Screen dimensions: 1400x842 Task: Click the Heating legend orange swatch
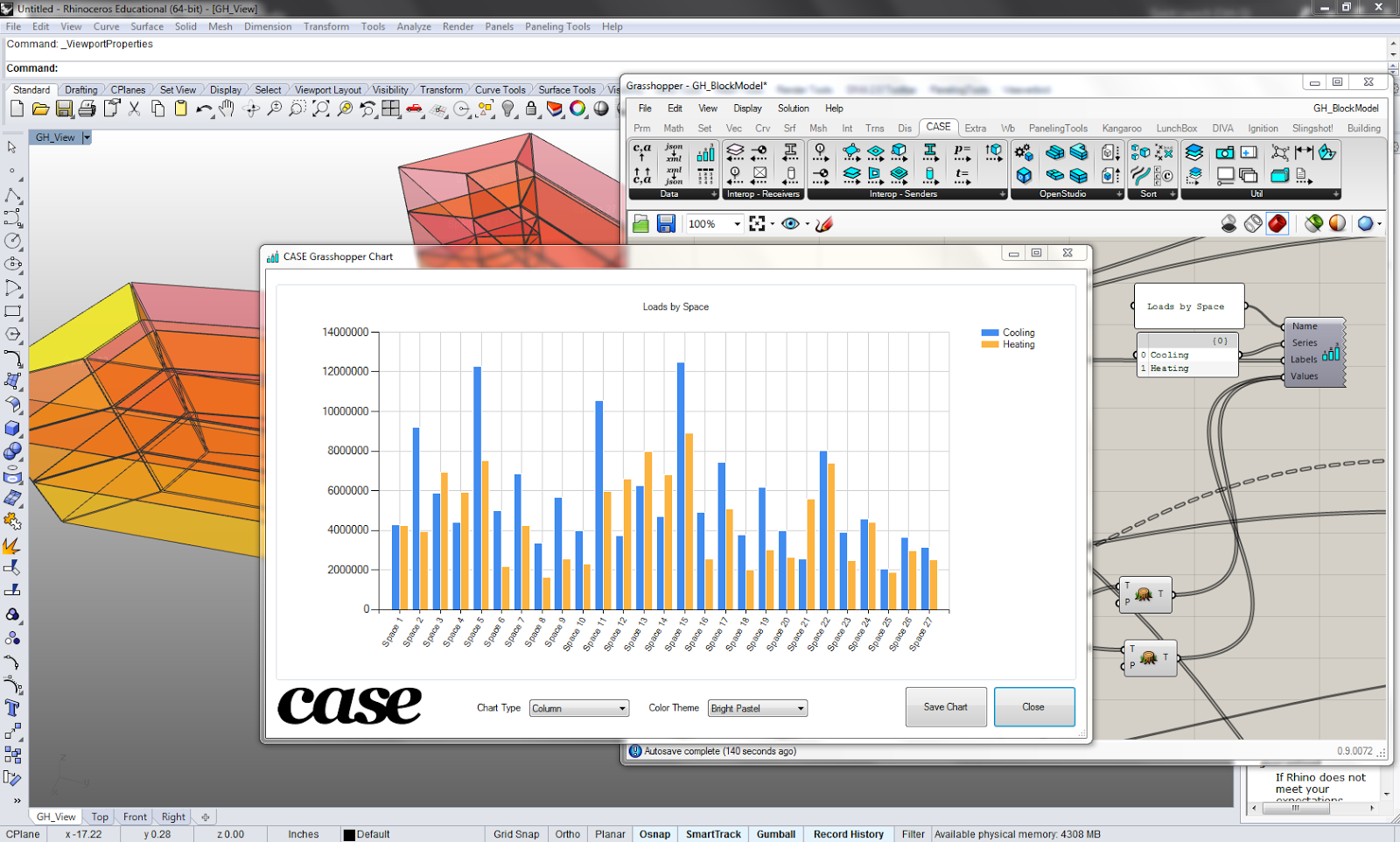tap(990, 345)
